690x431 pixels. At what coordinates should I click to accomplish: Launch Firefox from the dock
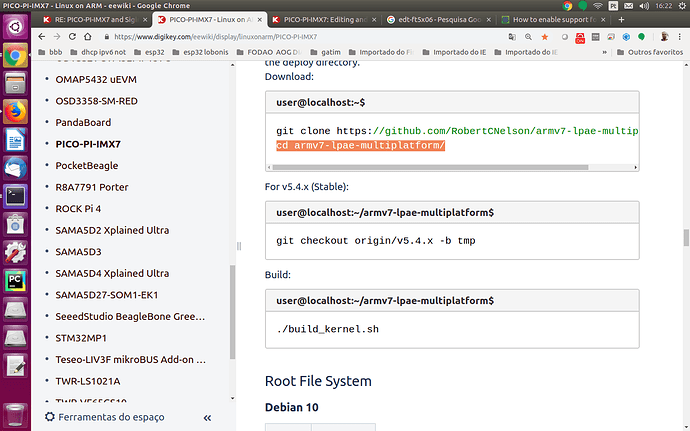pos(15,111)
